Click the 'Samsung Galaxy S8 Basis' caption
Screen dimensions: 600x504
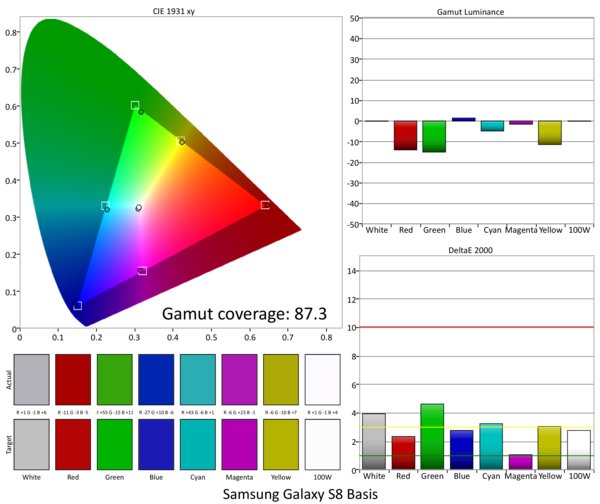(x=300, y=494)
